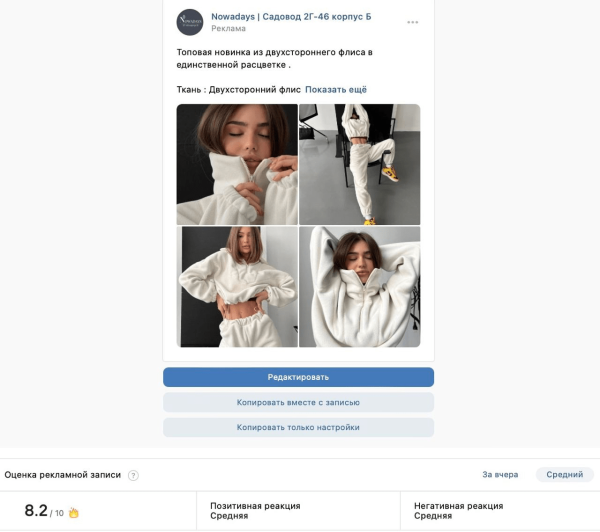
Task: Click Копировать вместе с записью button
Action: (x=298, y=402)
